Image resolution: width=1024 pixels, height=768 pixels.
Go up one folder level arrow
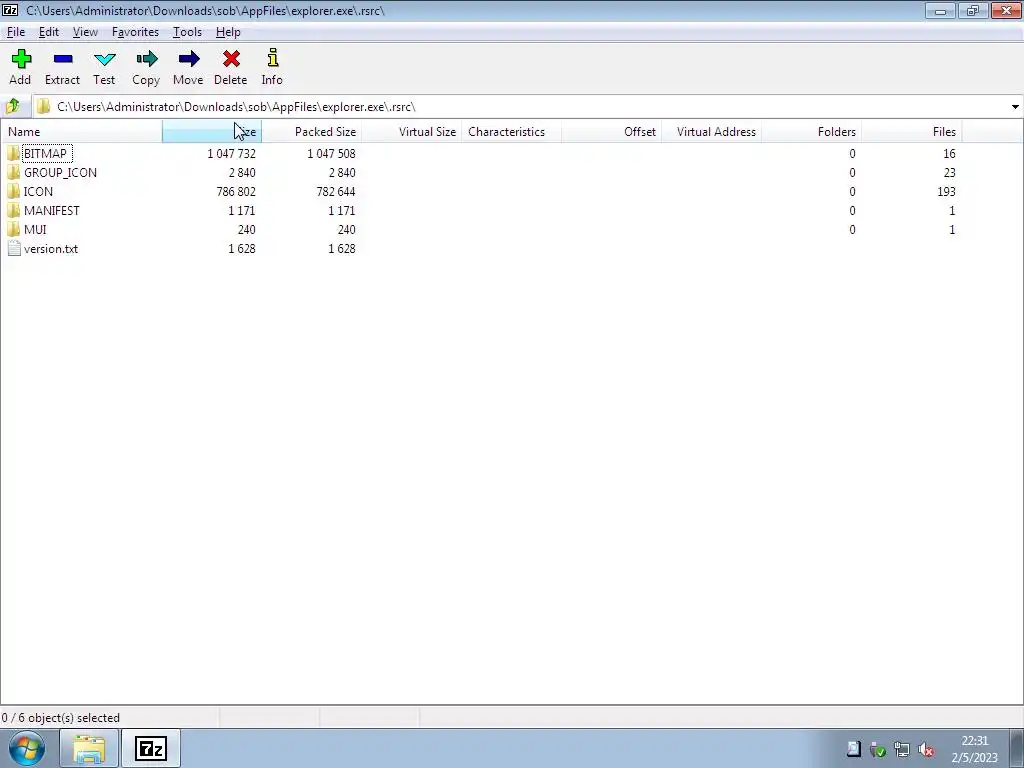tap(12, 106)
